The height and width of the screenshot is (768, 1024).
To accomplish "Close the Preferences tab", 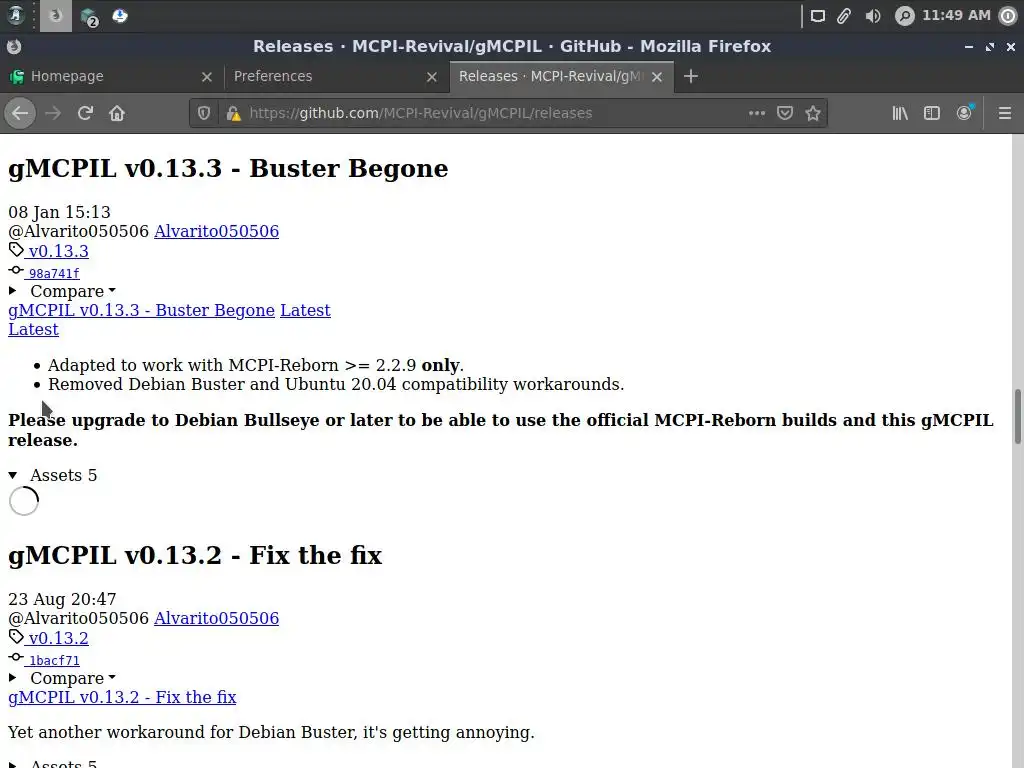I will (432, 77).
